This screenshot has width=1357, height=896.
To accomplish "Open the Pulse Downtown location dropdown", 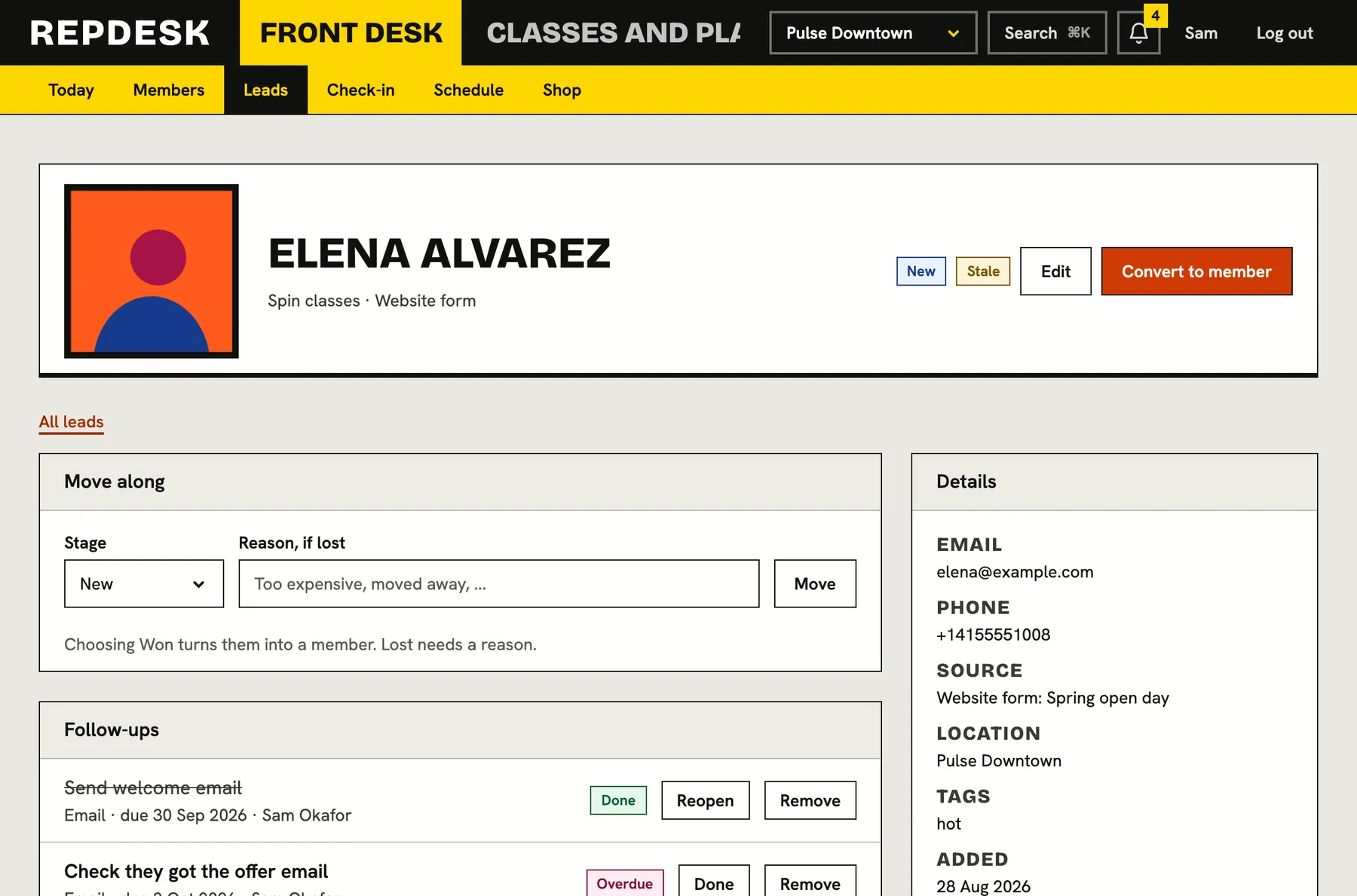I will click(873, 33).
